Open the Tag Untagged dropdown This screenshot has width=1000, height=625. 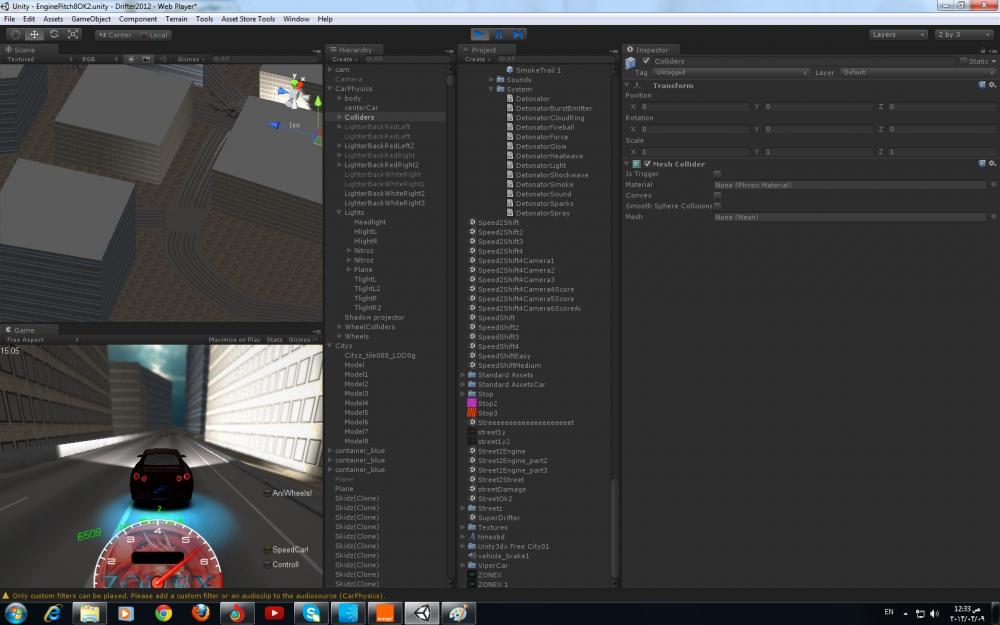[730, 73]
